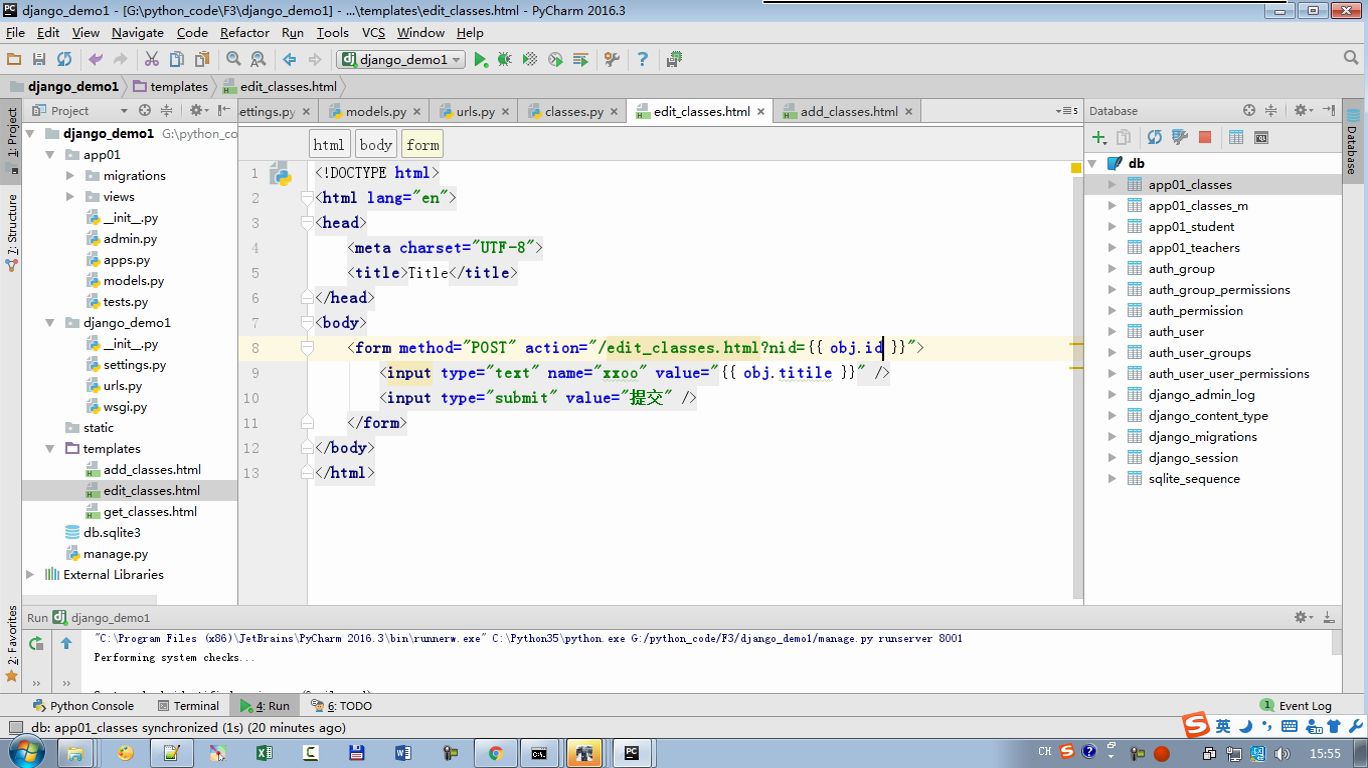This screenshot has width=1368, height=768.
Task: Click the Find magnifier icon
Action: 233,60
